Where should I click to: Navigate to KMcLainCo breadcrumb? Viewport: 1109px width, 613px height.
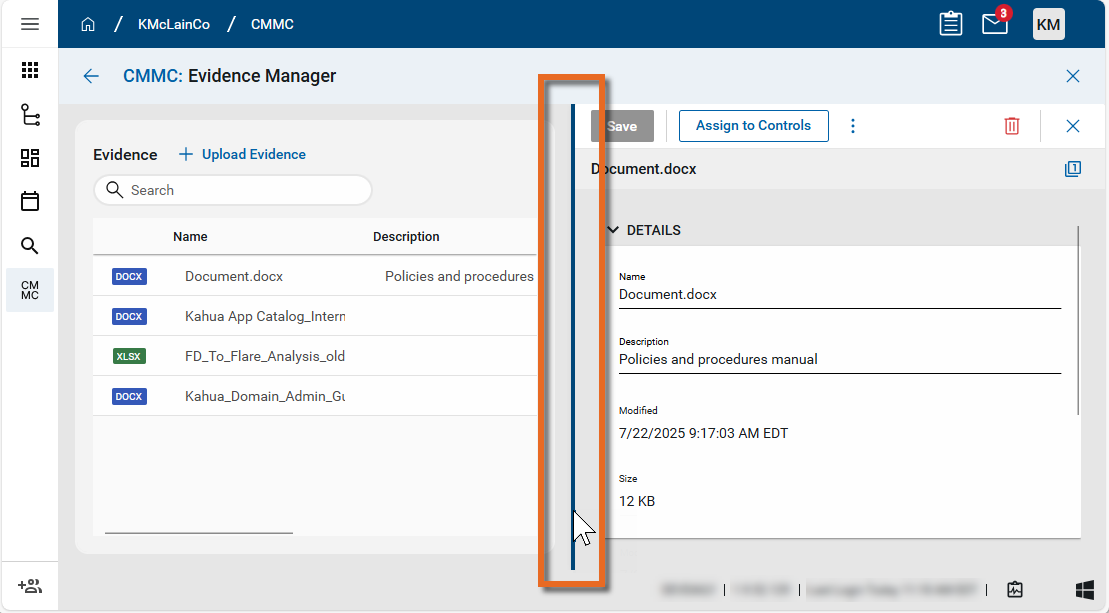coord(174,24)
